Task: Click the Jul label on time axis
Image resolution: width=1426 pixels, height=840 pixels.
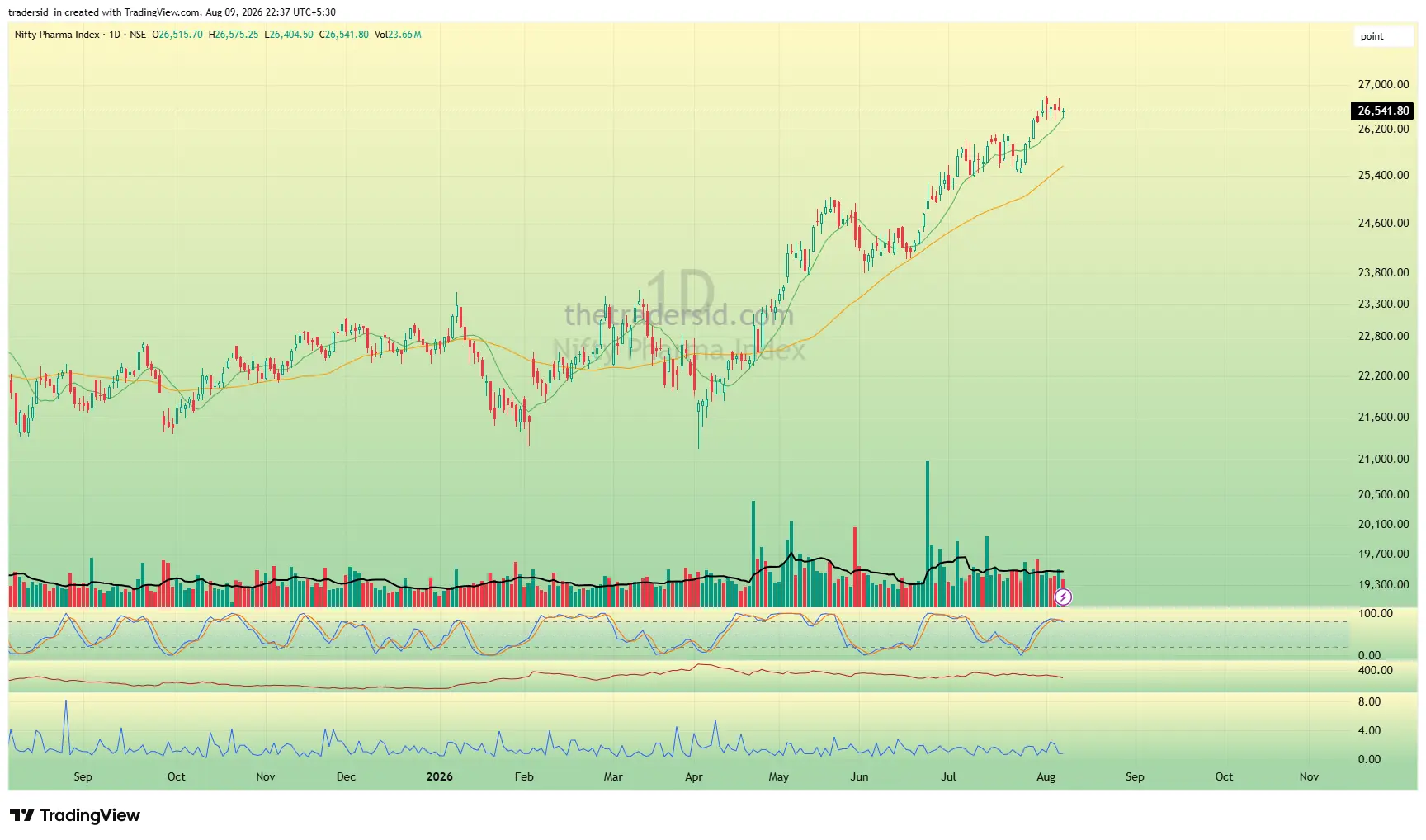Action: [948, 776]
